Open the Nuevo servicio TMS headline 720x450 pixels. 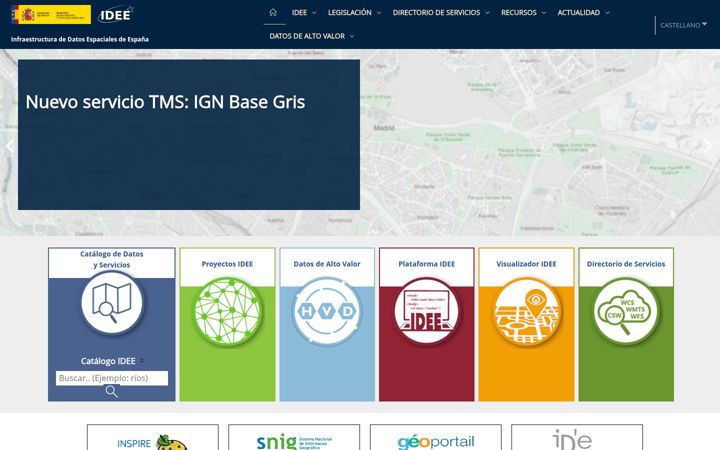pos(165,102)
